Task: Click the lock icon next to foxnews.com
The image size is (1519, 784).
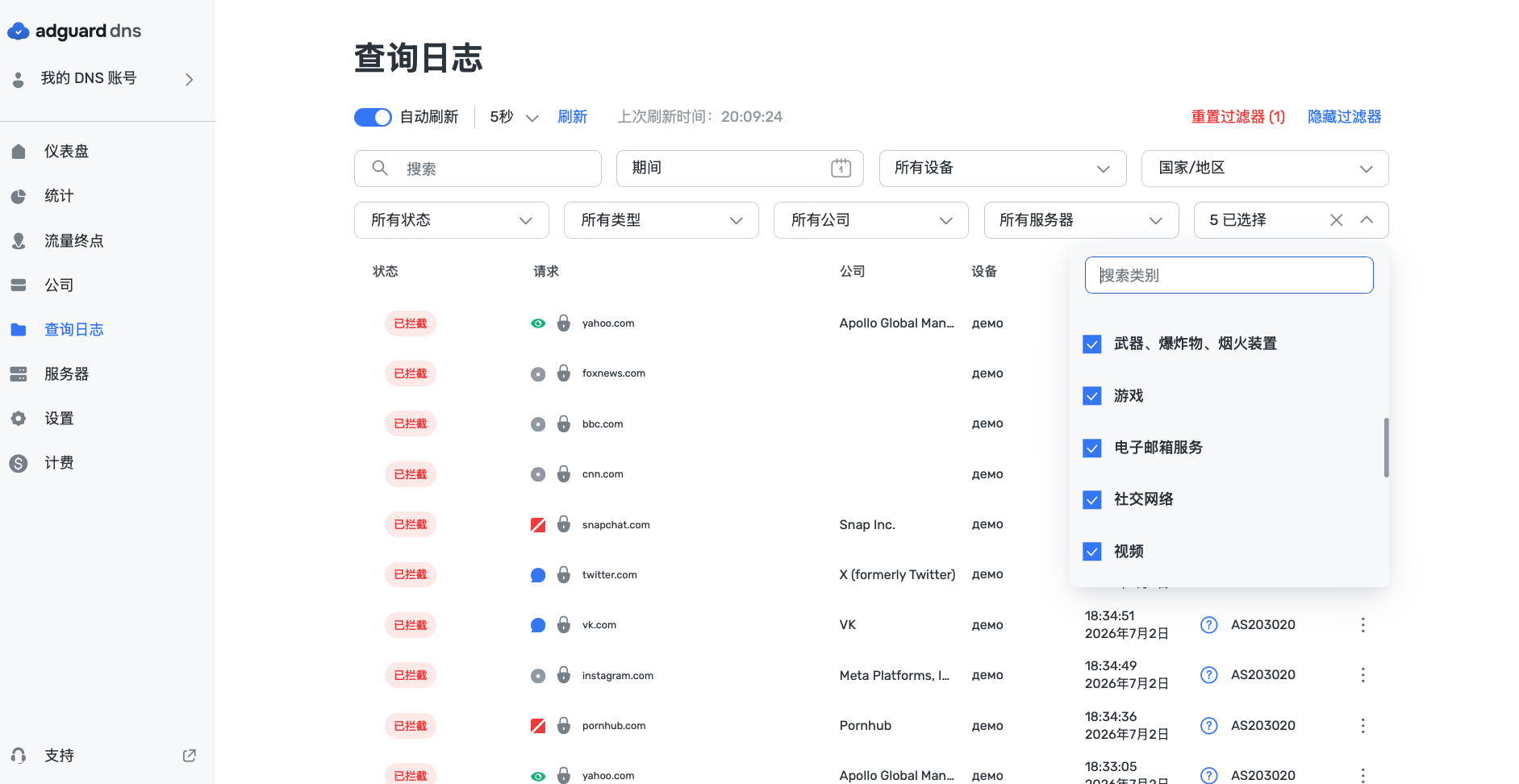Action: pyautogui.click(x=564, y=373)
